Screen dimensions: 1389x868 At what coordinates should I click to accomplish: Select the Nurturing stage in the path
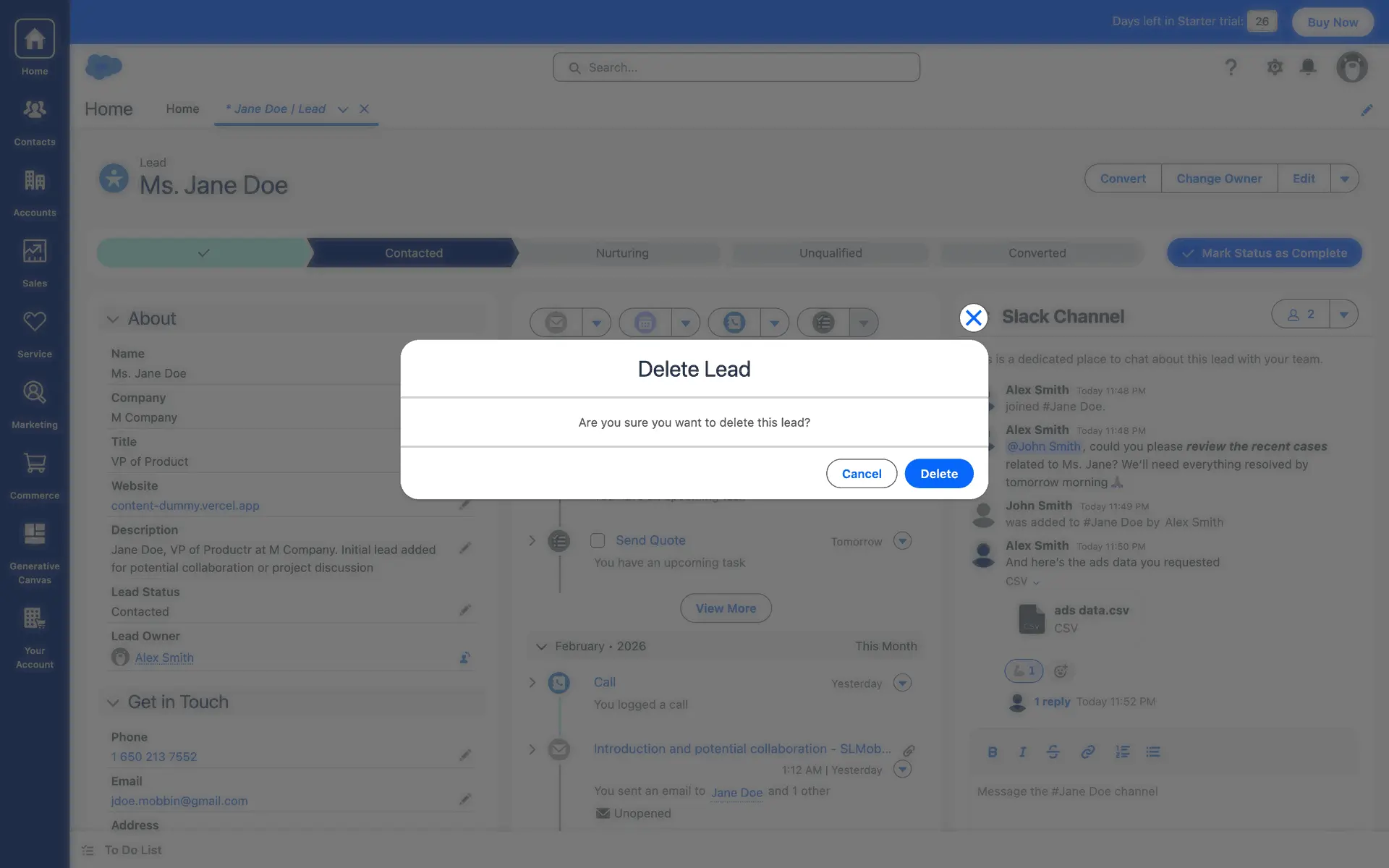(x=621, y=253)
